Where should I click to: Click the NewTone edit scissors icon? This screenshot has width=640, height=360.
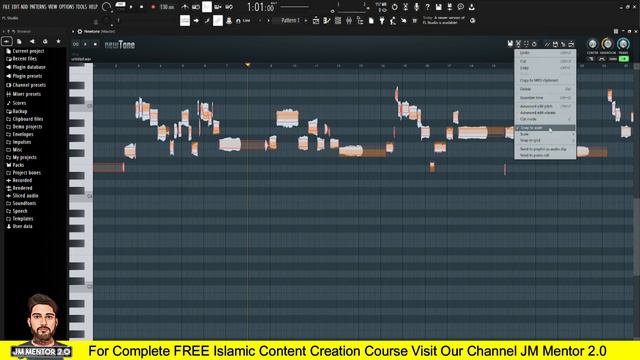518,44
